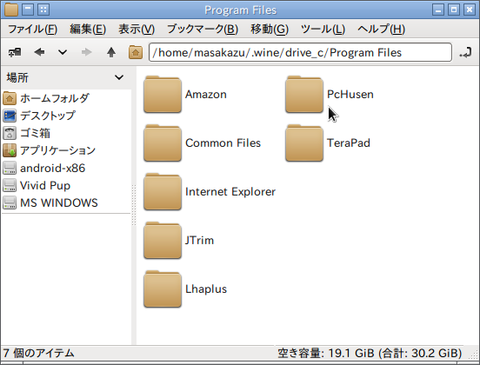Open the ツール(L) menu

(x=323, y=29)
